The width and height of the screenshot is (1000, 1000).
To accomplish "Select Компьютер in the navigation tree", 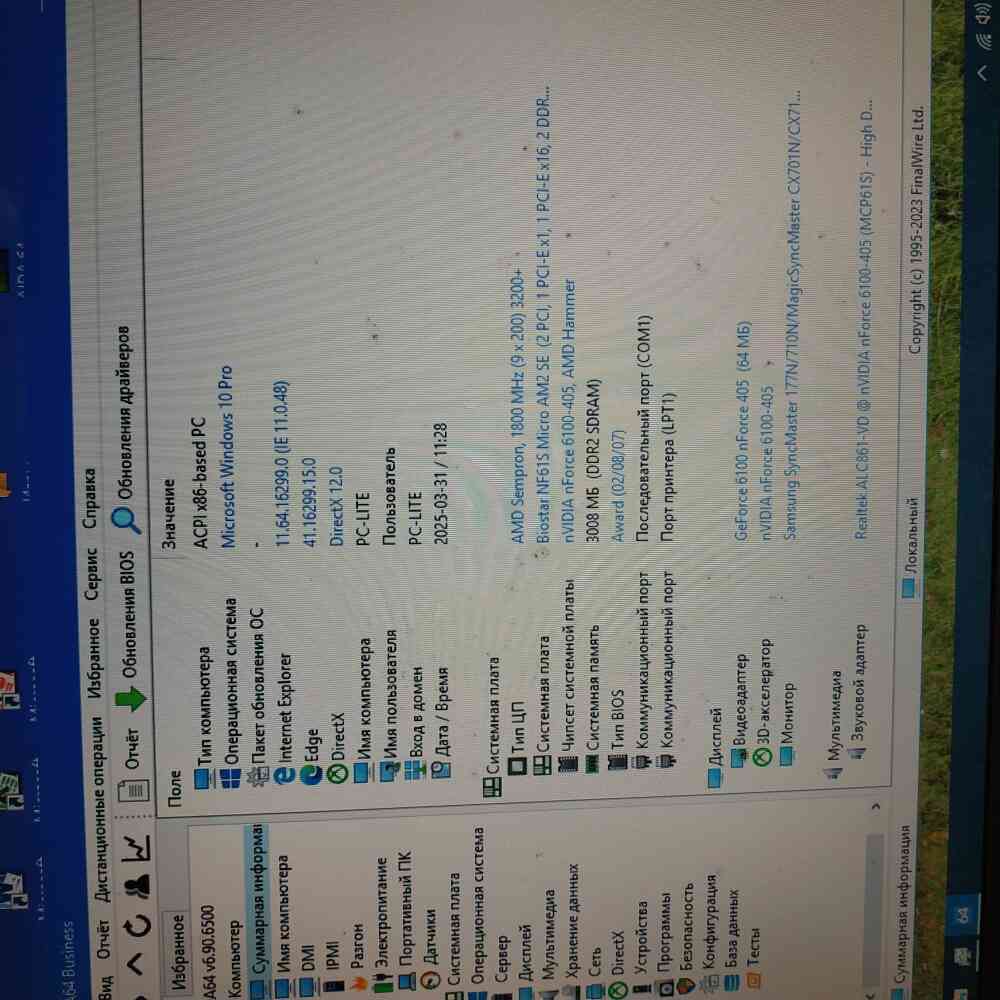I will click(x=233, y=957).
